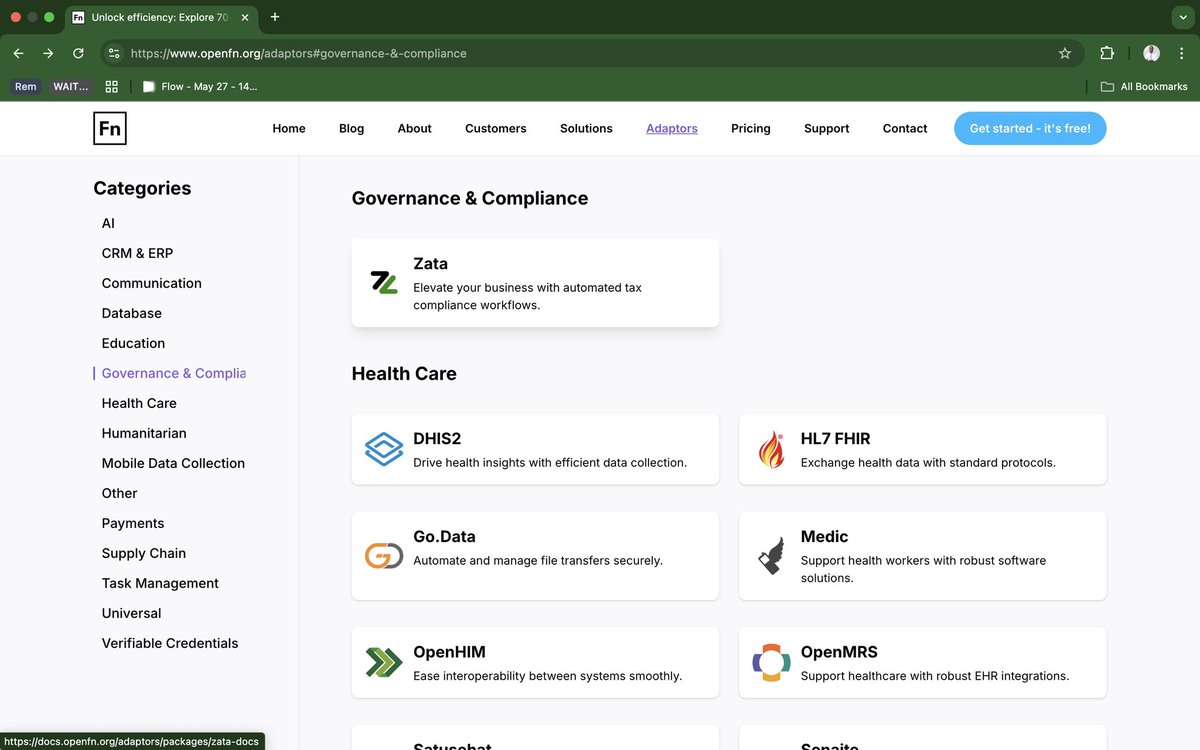Image resolution: width=1200 pixels, height=750 pixels.
Task: Select Verifiable Credentials category
Action: [x=170, y=643]
